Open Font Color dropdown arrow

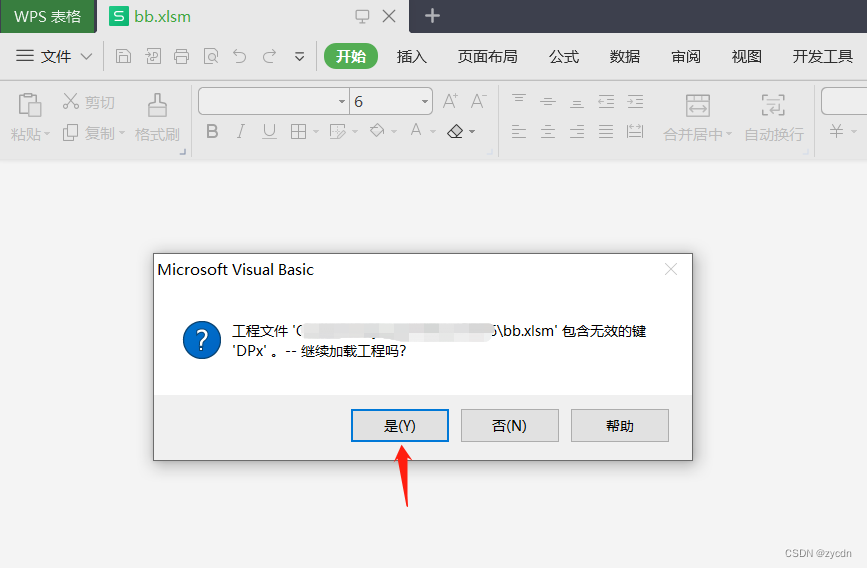coord(433,132)
